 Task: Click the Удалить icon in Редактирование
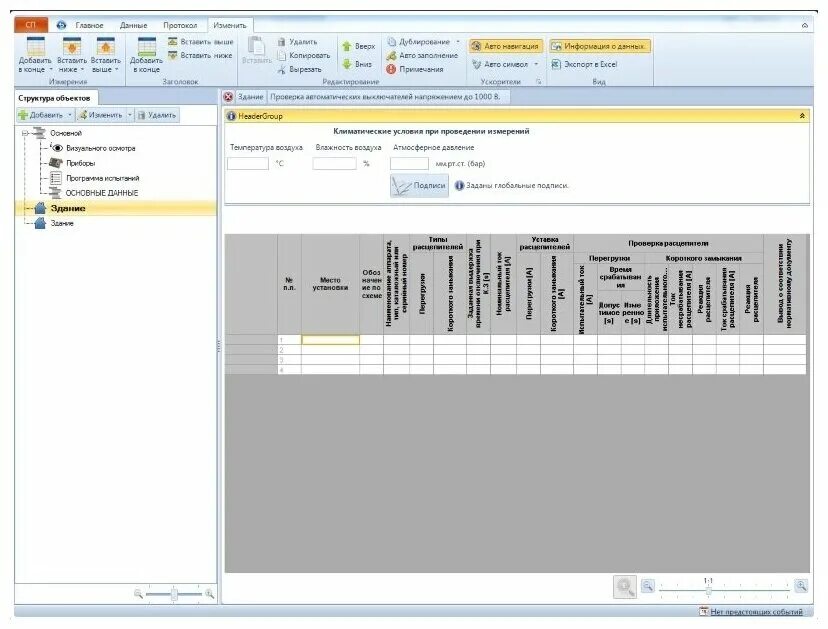coord(281,42)
